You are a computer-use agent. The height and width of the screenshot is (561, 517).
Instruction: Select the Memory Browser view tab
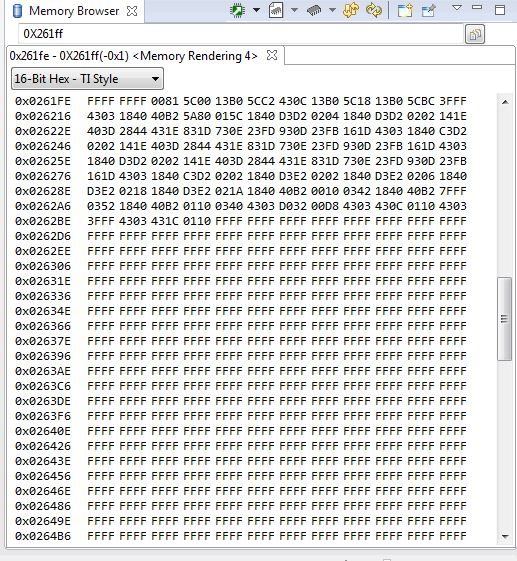[x=74, y=11]
